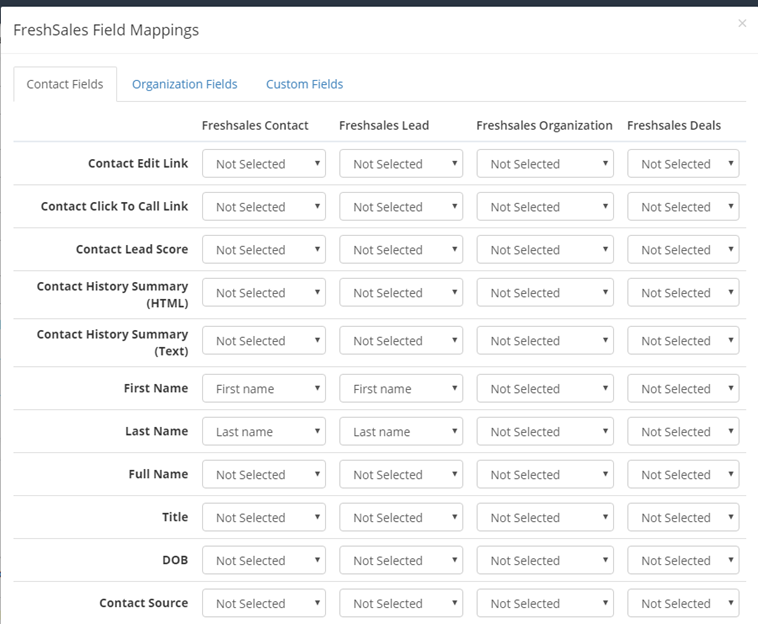The height and width of the screenshot is (624, 758).
Task: Open Freshsales Deals dropdown for DOB row
Action: point(684,560)
